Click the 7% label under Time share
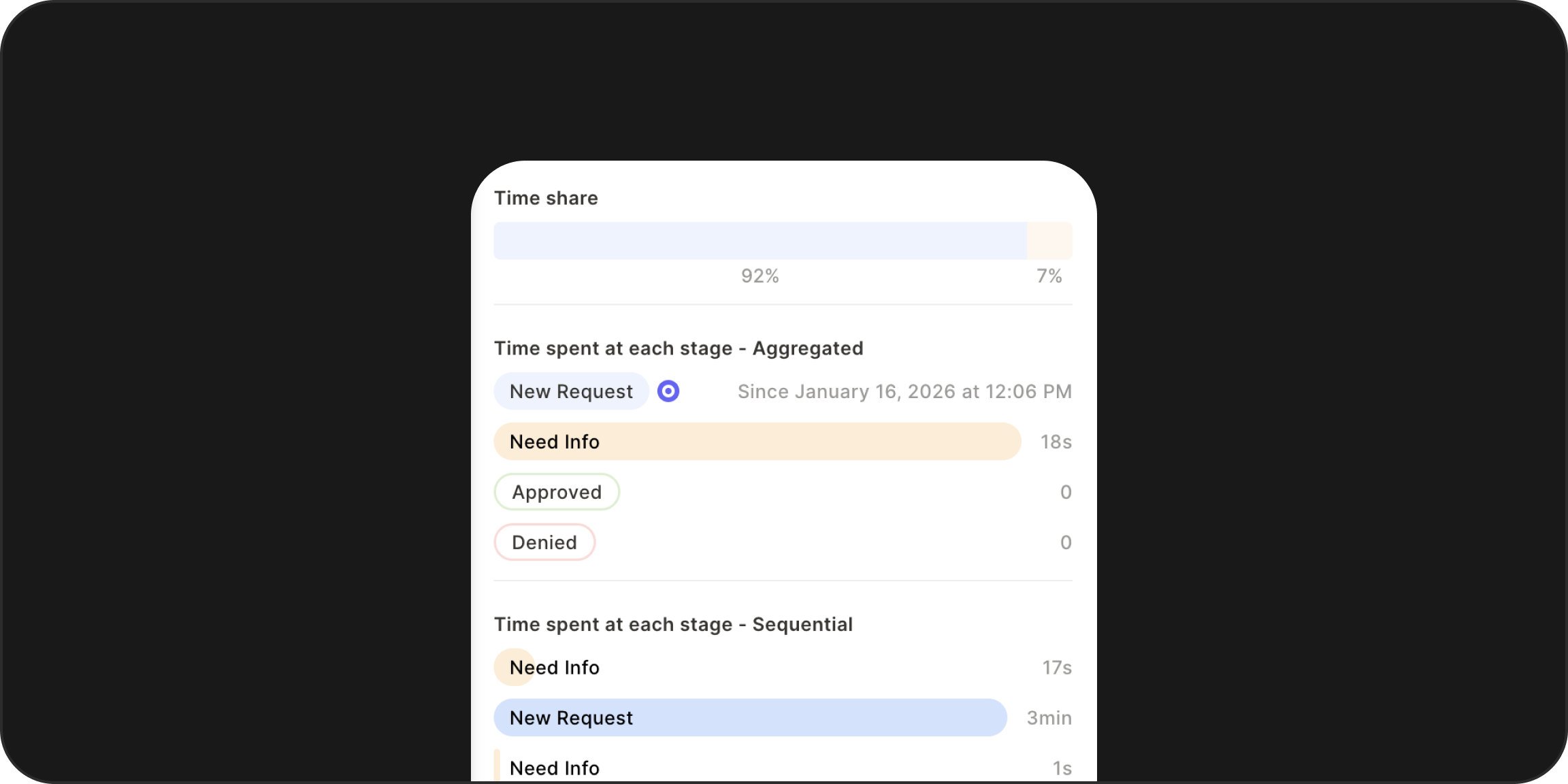This screenshot has width=1568, height=784. pos(1049,276)
